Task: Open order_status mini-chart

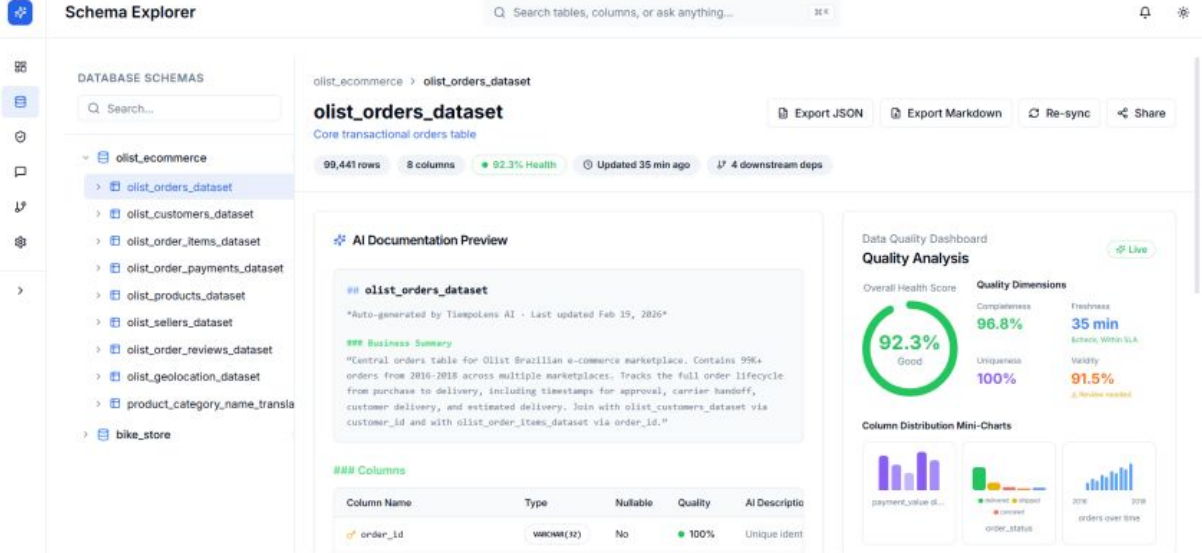Action: [1009, 493]
